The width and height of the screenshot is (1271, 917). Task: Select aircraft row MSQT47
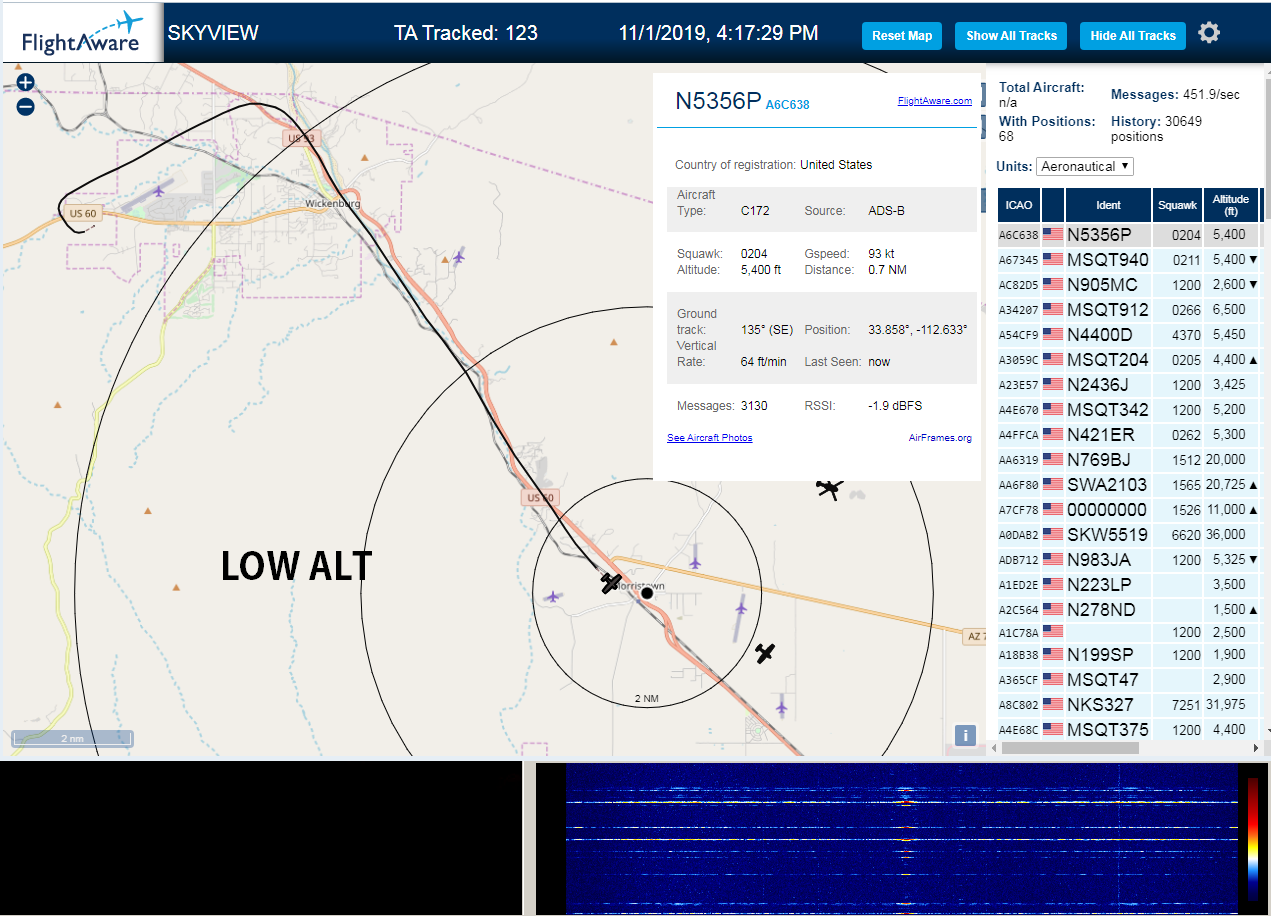[1128, 680]
